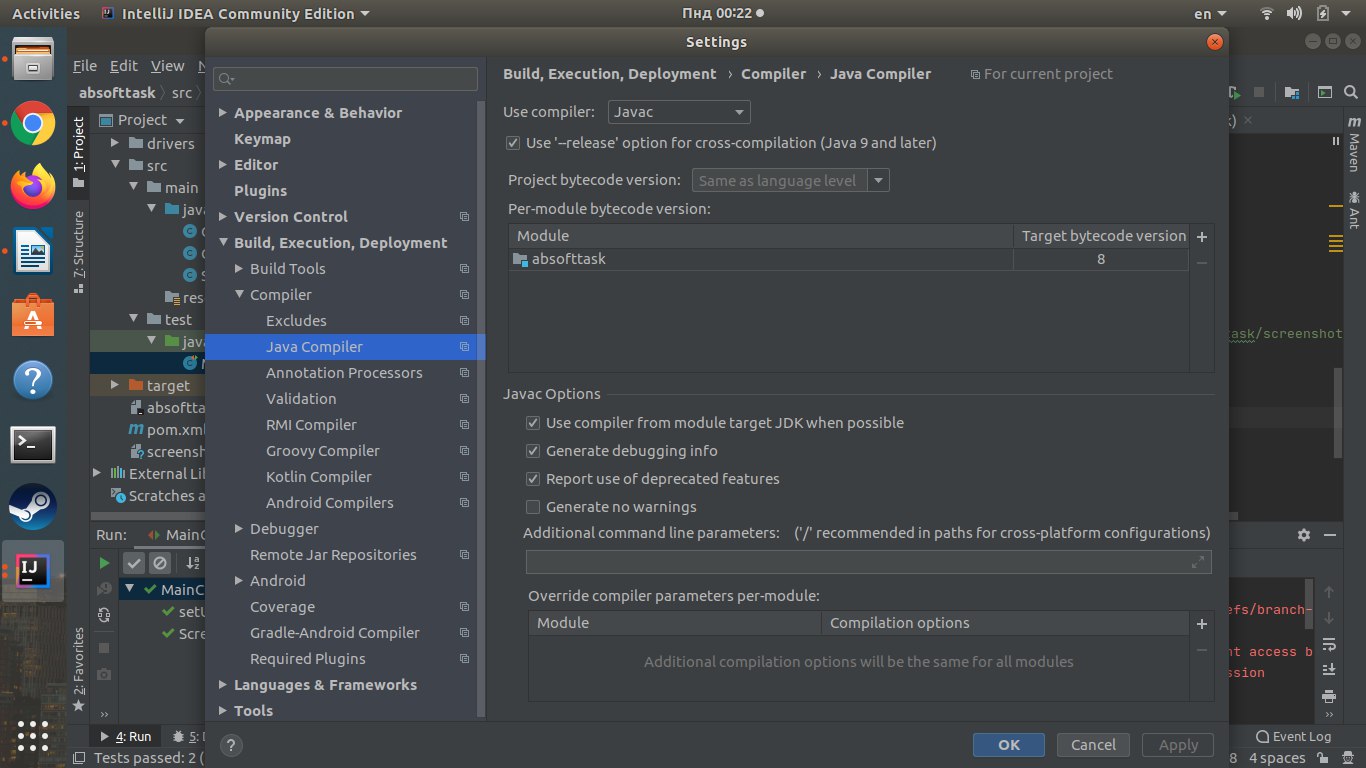Click Build, Execution, Deployment breadcrumb
The height and width of the screenshot is (768, 1366).
click(x=610, y=74)
